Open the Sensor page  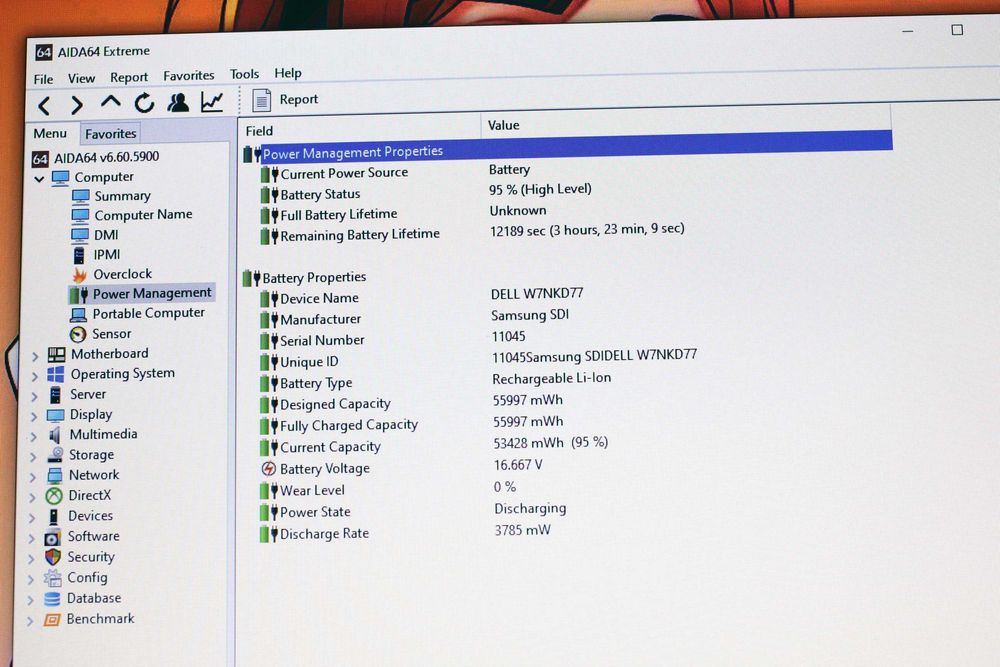click(101, 334)
